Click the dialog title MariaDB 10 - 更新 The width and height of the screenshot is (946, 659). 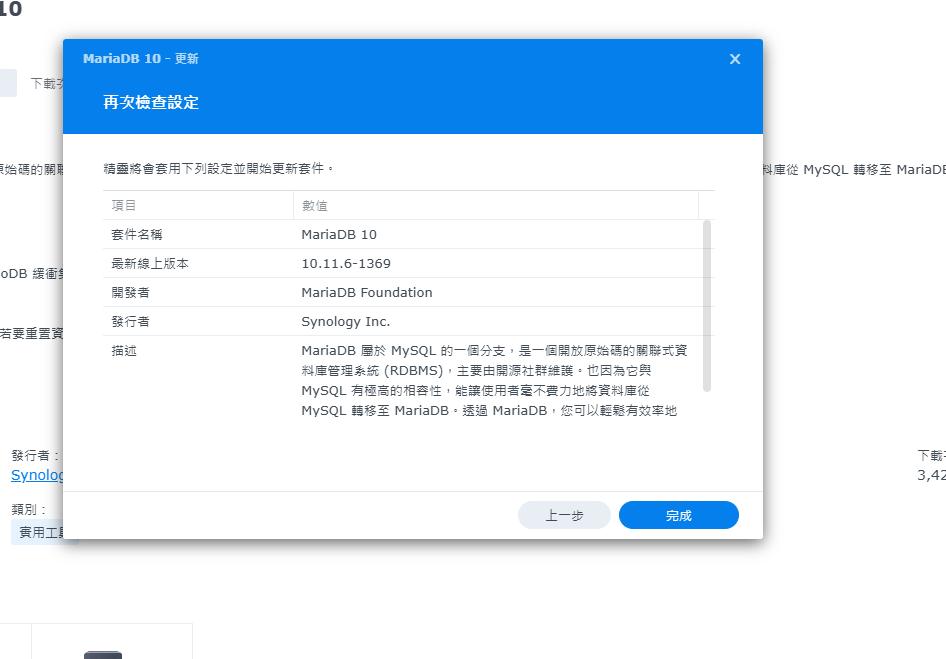(141, 59)
